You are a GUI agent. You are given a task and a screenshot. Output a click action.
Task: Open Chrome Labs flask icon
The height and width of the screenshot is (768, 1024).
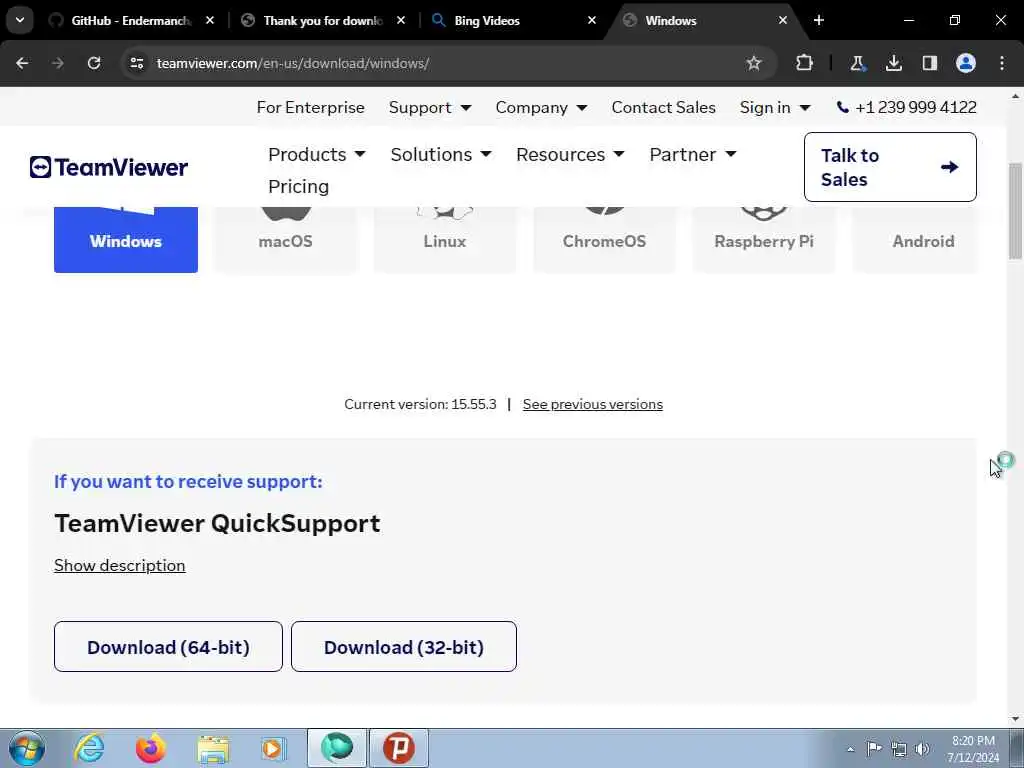pyautogui.click(x=857, y=63)
